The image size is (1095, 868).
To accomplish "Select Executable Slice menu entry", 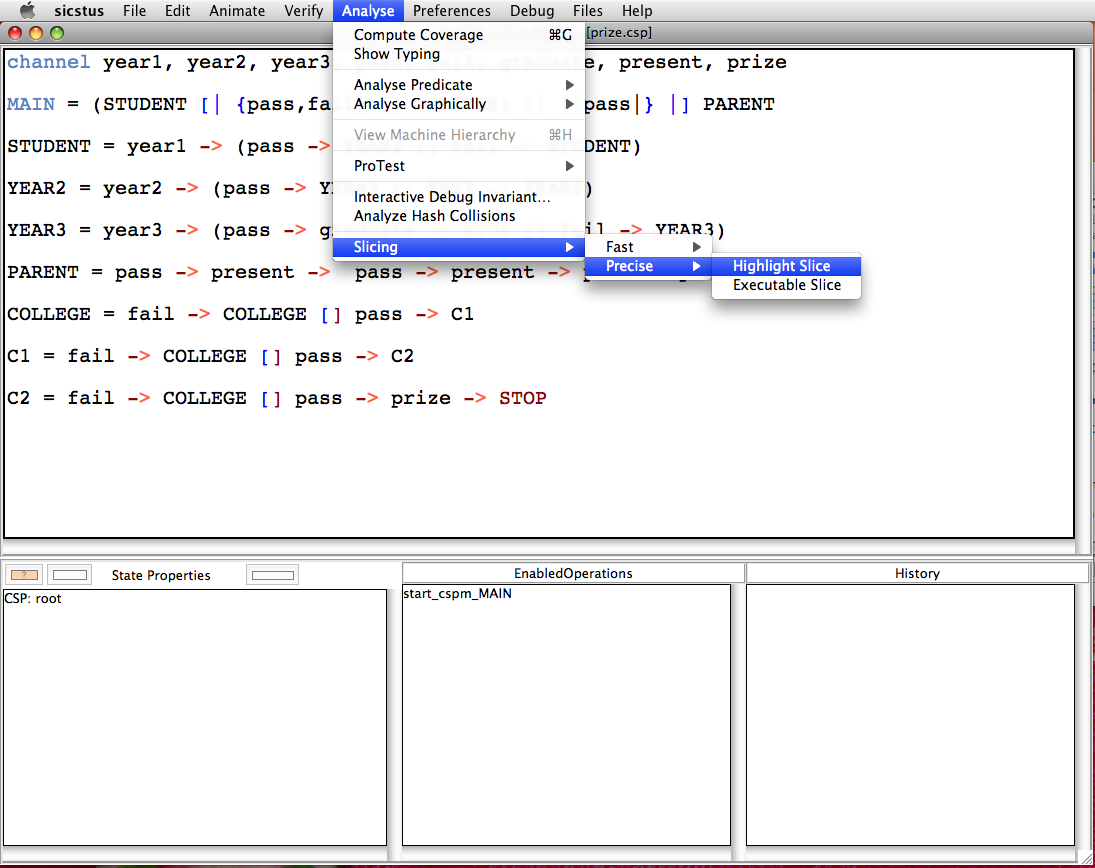I will click(786, 285).
